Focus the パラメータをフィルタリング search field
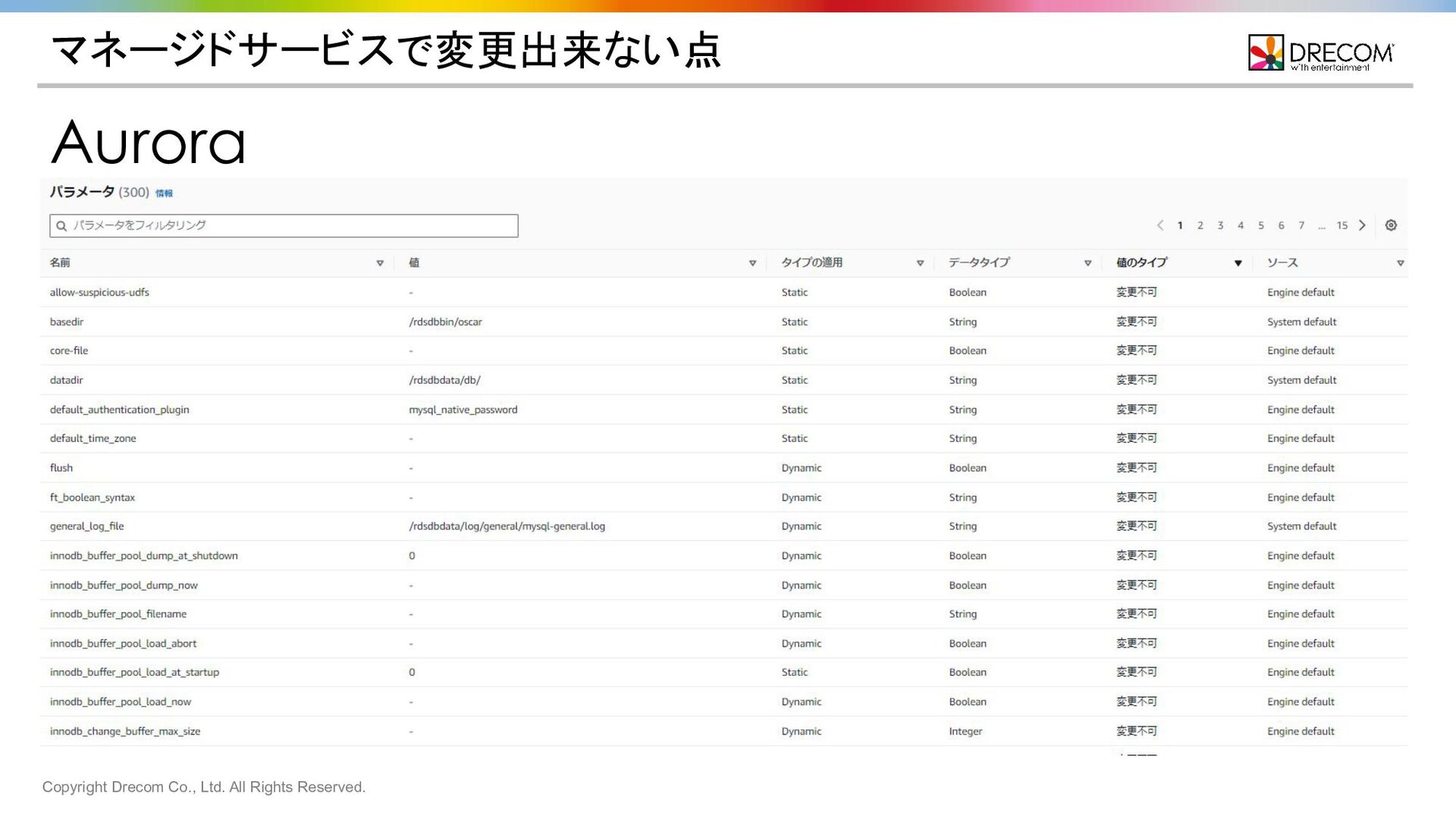Screen dimensions: 1456x819 click(x=284, y=226)
